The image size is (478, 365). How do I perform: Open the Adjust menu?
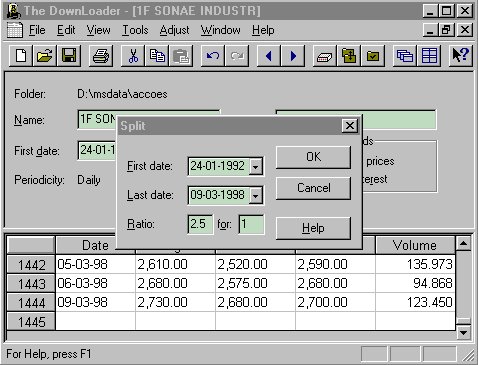point(174,30)
